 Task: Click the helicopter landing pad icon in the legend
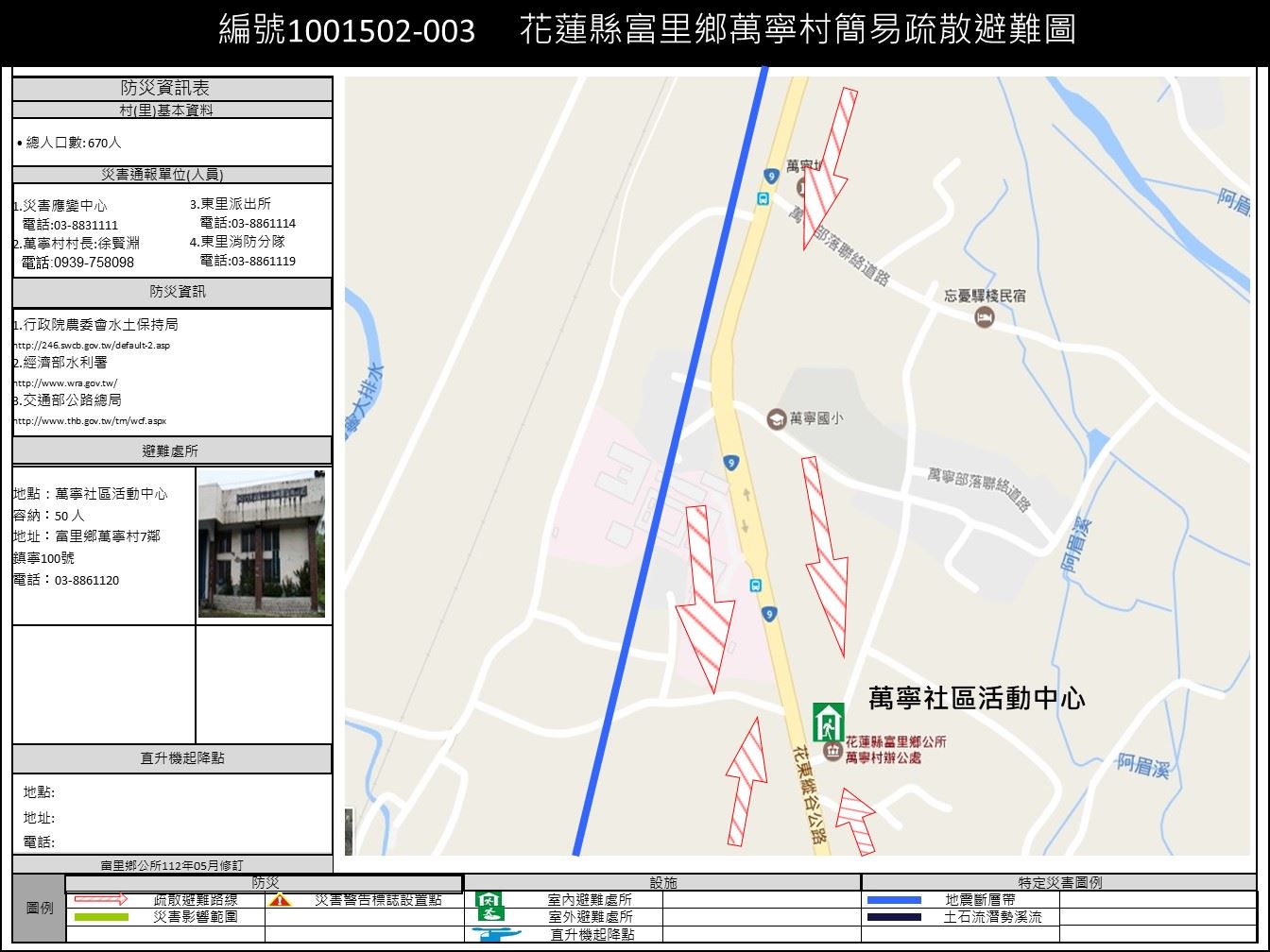tap(494, 933)
